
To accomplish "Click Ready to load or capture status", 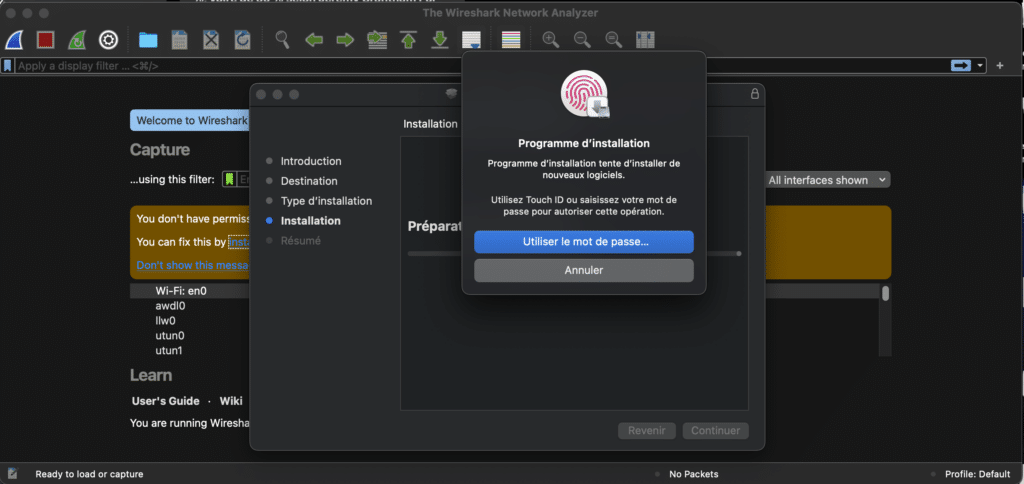I will [89, 474].
